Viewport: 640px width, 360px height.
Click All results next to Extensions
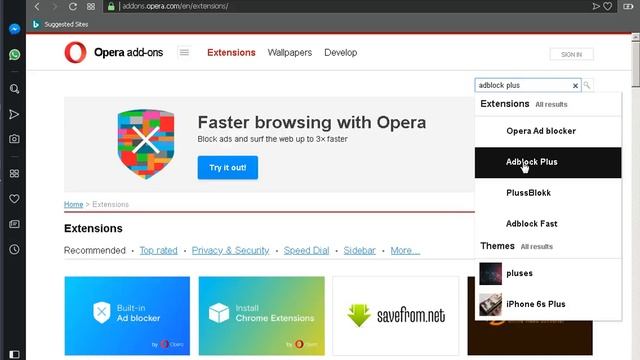[x=551, y=104]
